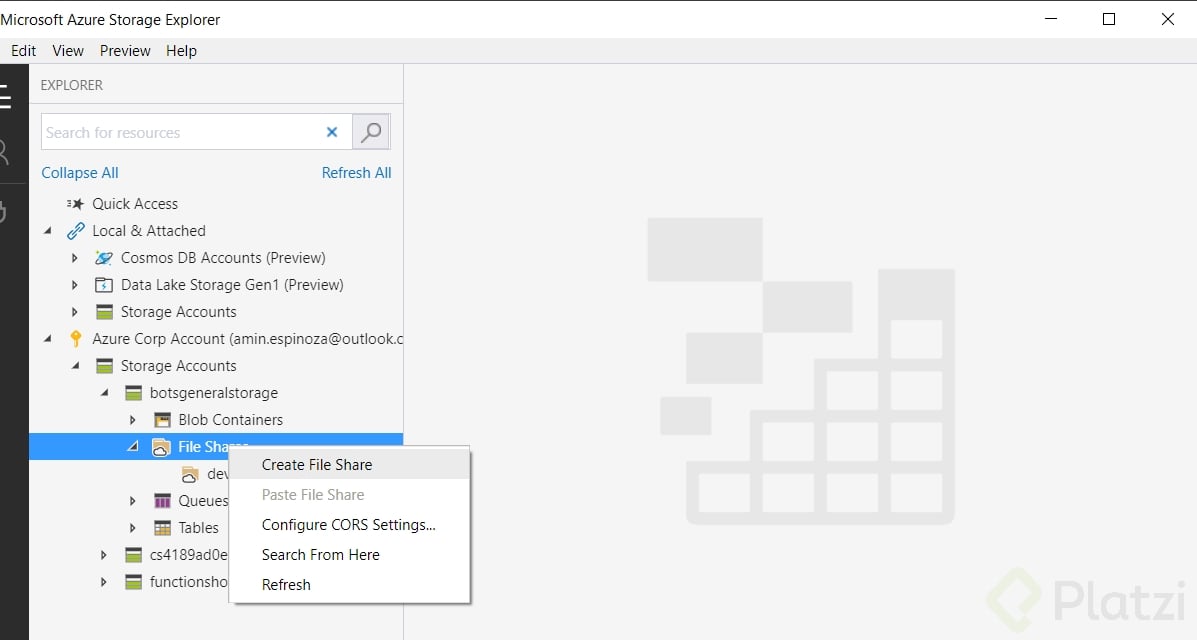Choose Create File Share from context menu

pos(350,464)
